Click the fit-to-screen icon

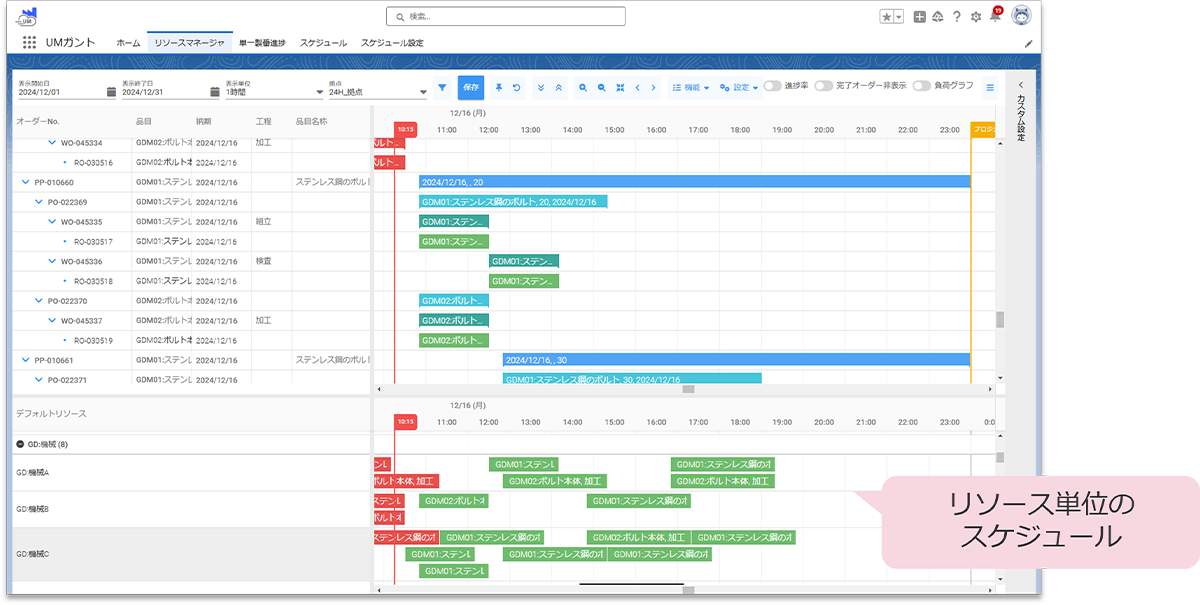click(x=620, y=88)
